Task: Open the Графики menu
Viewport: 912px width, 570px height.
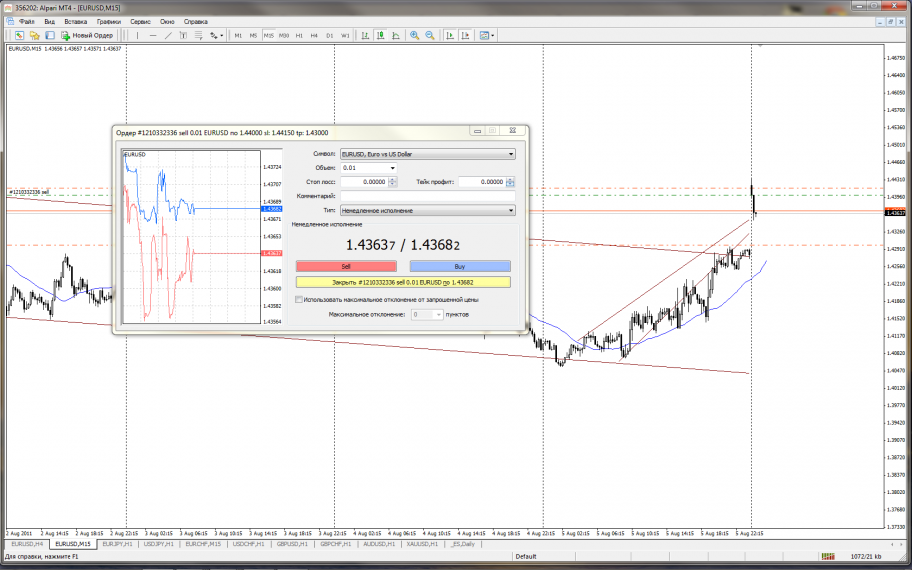Action: (109, 22)
